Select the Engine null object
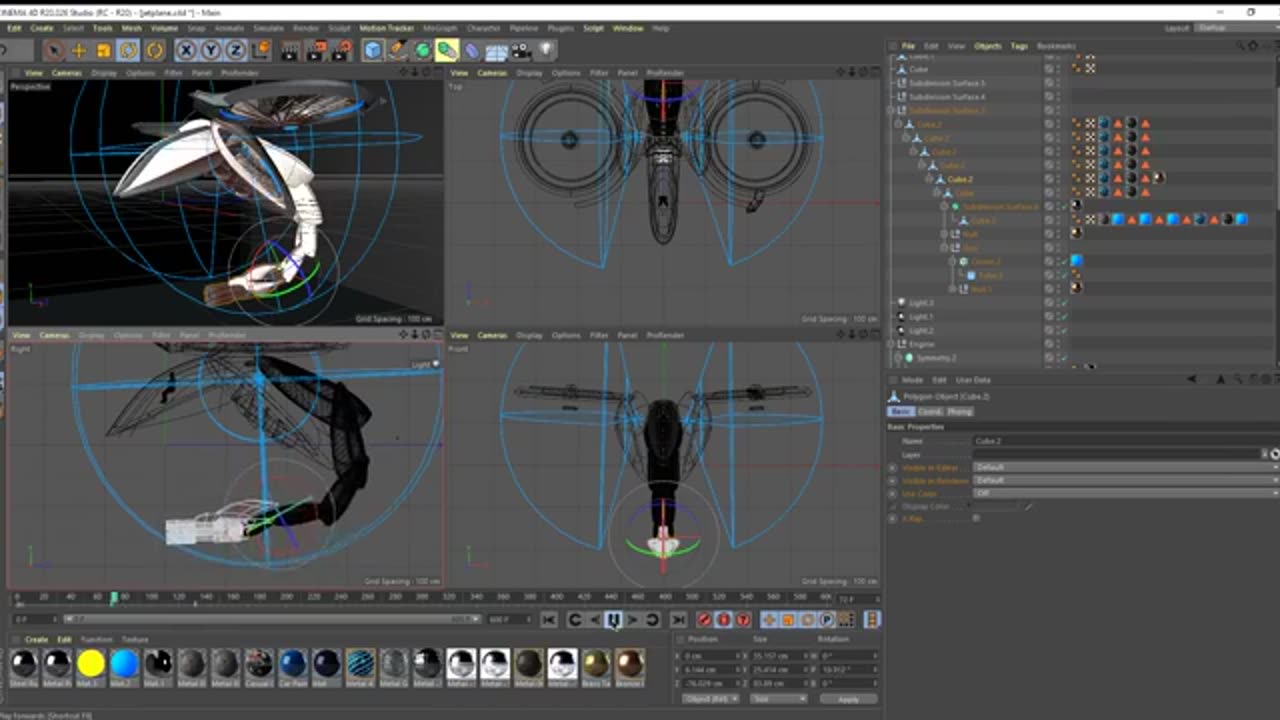The height and width of the screenshot is (720, 1280). [921, 344]
